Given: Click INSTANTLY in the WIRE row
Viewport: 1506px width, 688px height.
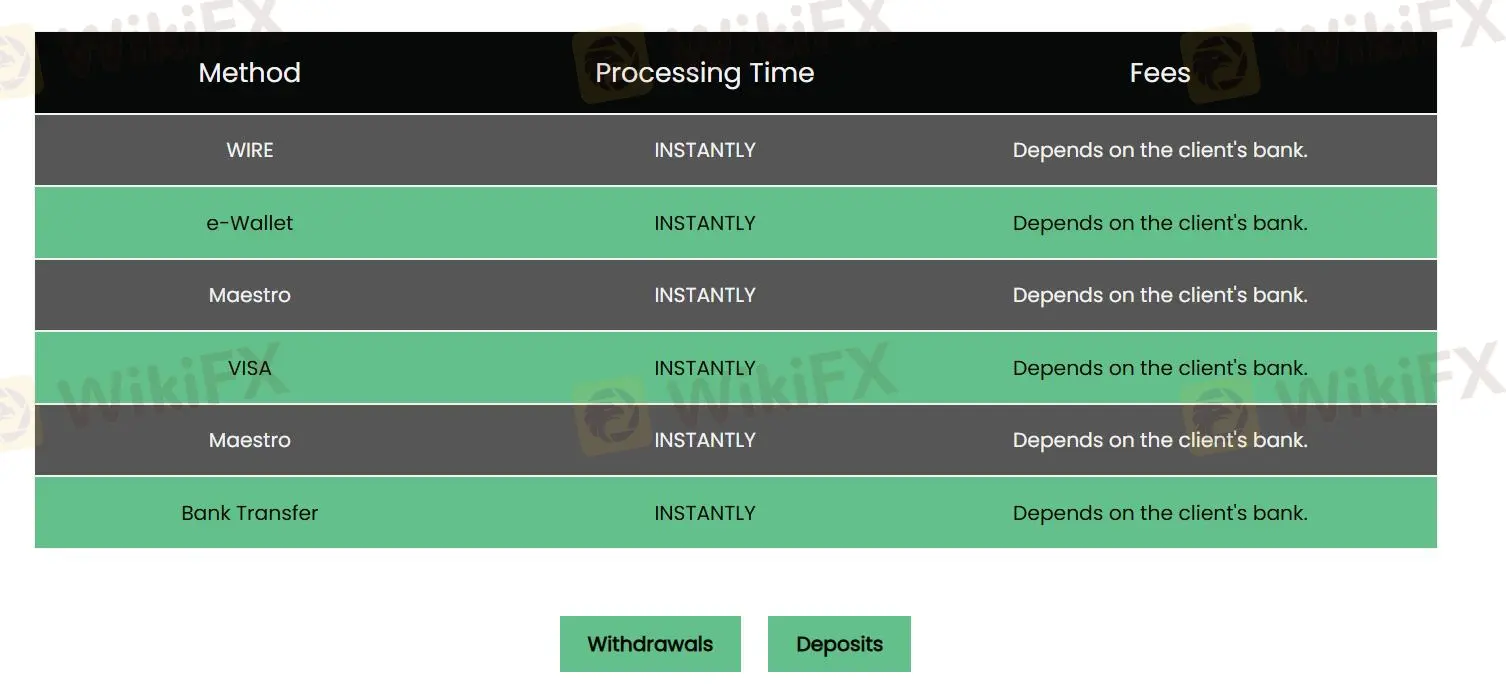Looking at the screenshot, I should point(704,150).
